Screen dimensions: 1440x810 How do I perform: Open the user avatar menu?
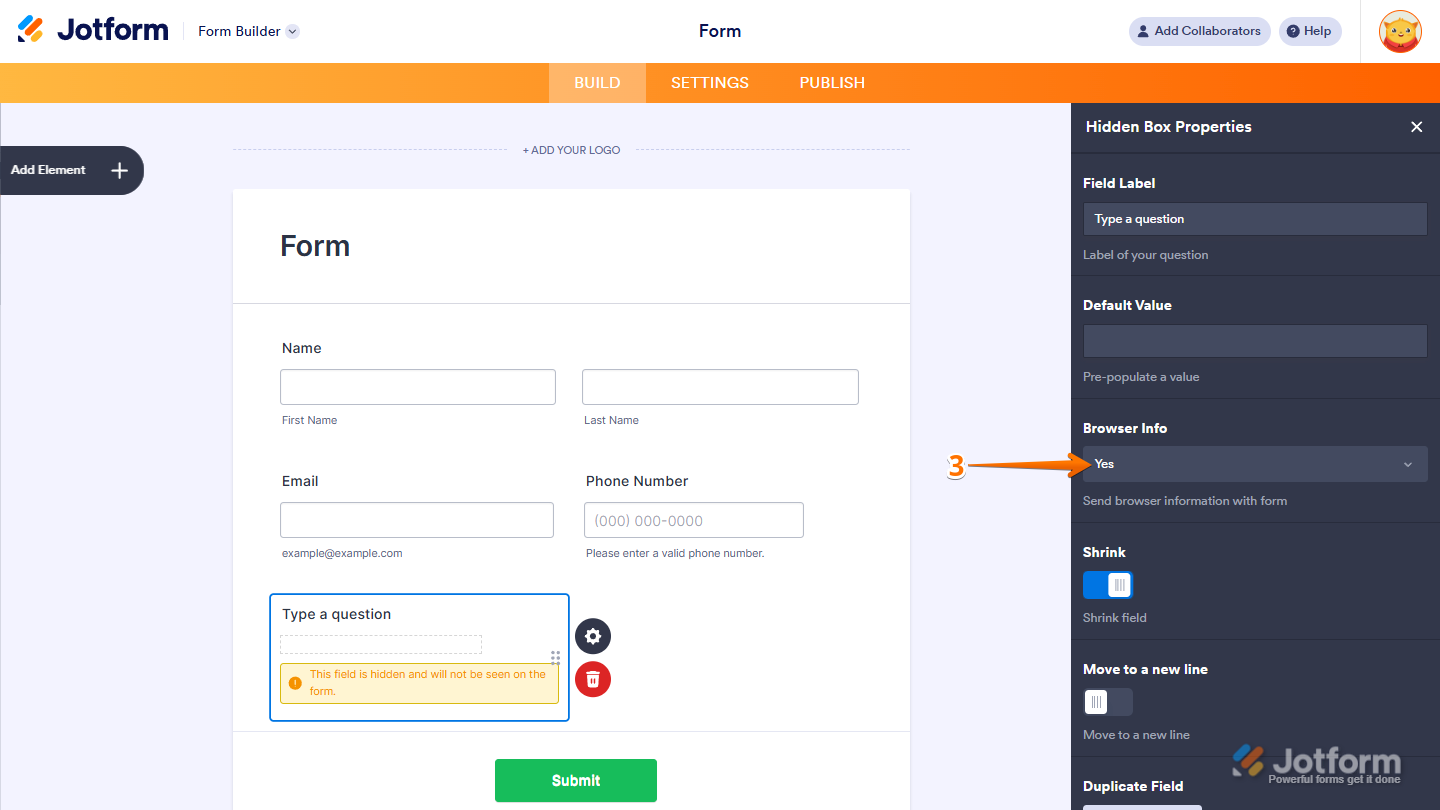point(1399,32)
